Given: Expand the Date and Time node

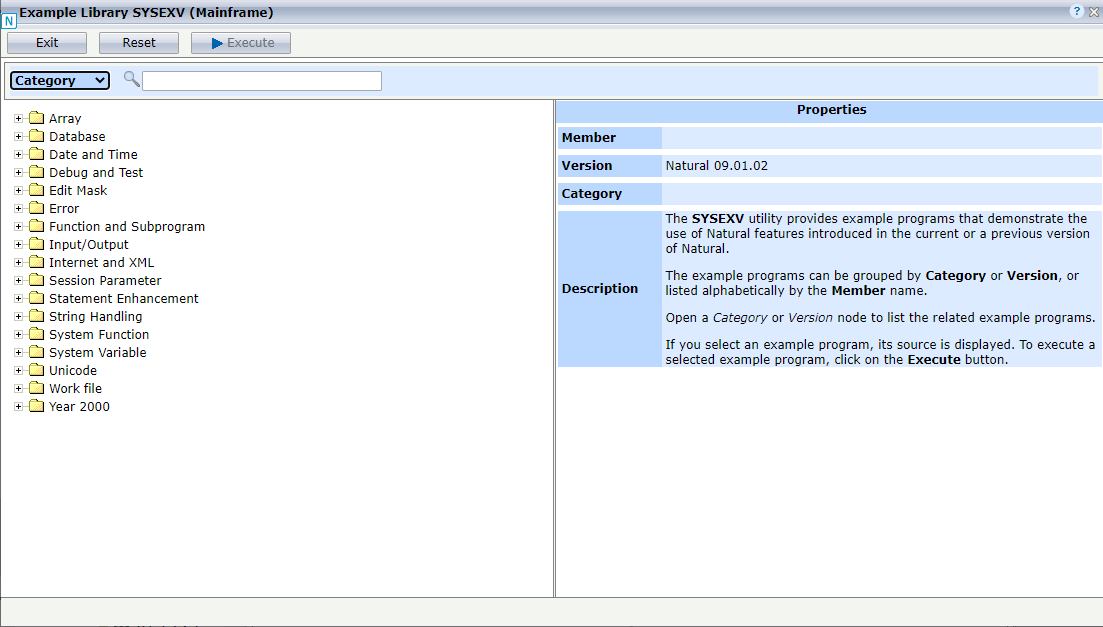Looking at the screenshot, I should click(x=18, y=154).
